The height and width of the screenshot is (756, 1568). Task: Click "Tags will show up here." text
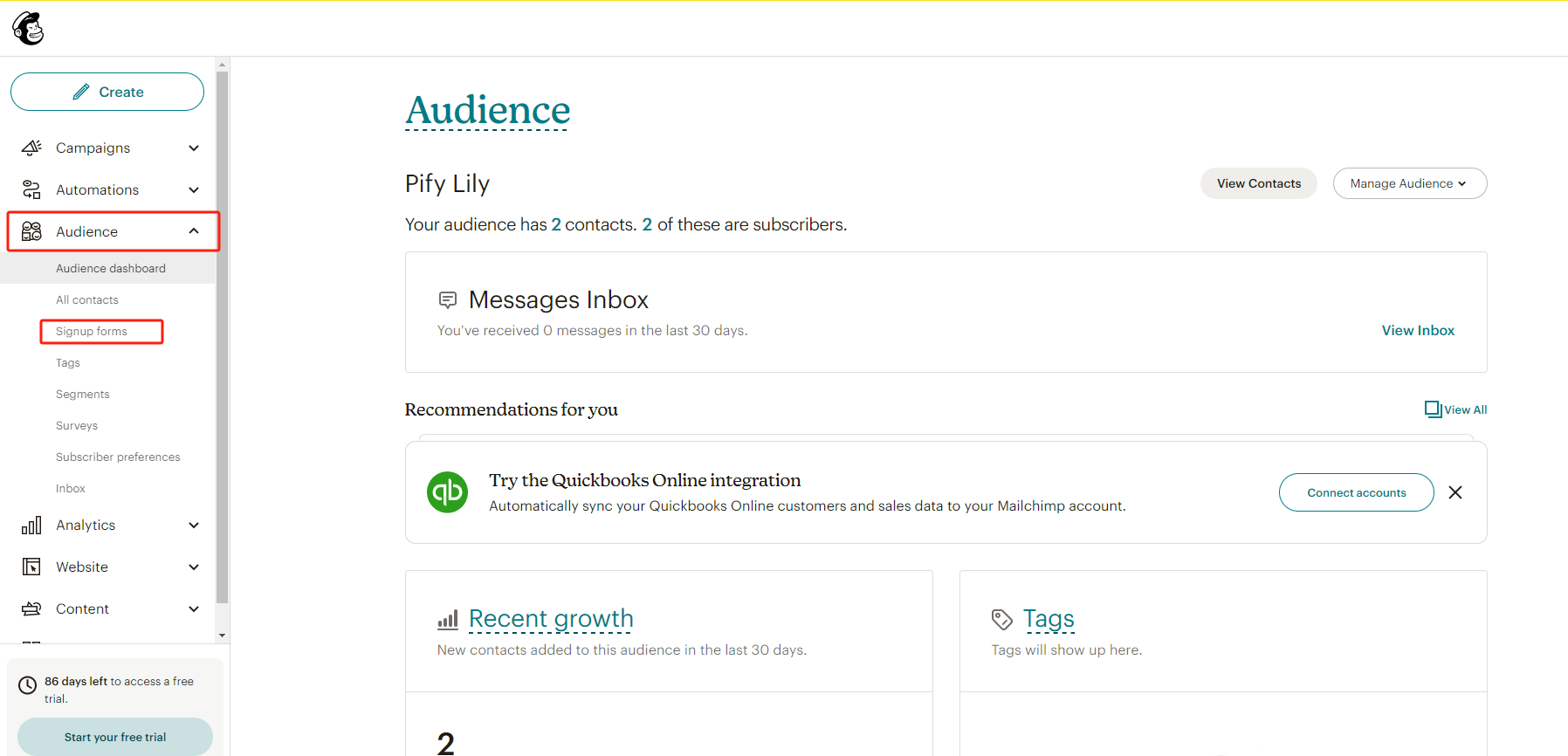click(x=1067, y=649)
